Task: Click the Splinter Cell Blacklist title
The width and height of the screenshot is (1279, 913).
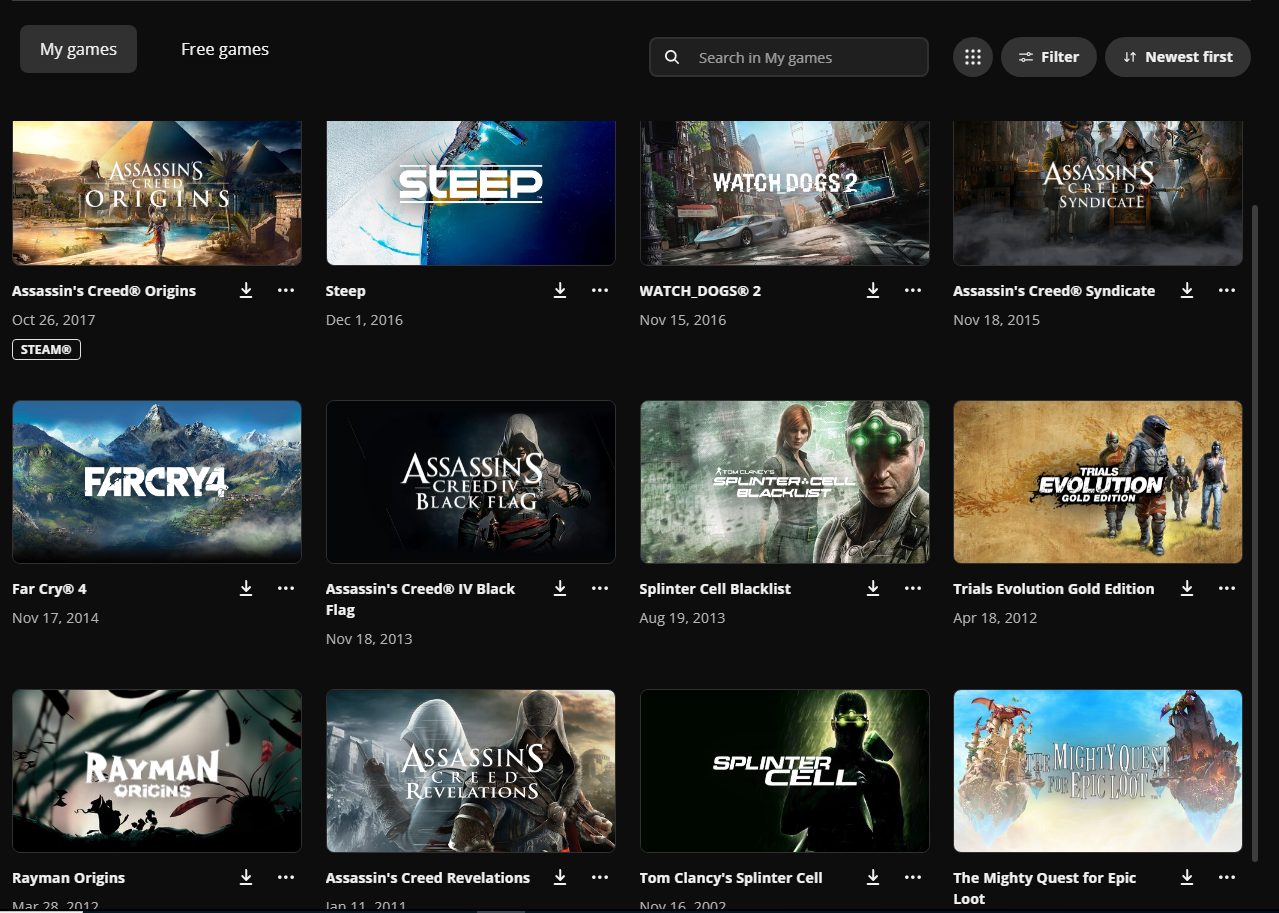Action: coord(715,589)
